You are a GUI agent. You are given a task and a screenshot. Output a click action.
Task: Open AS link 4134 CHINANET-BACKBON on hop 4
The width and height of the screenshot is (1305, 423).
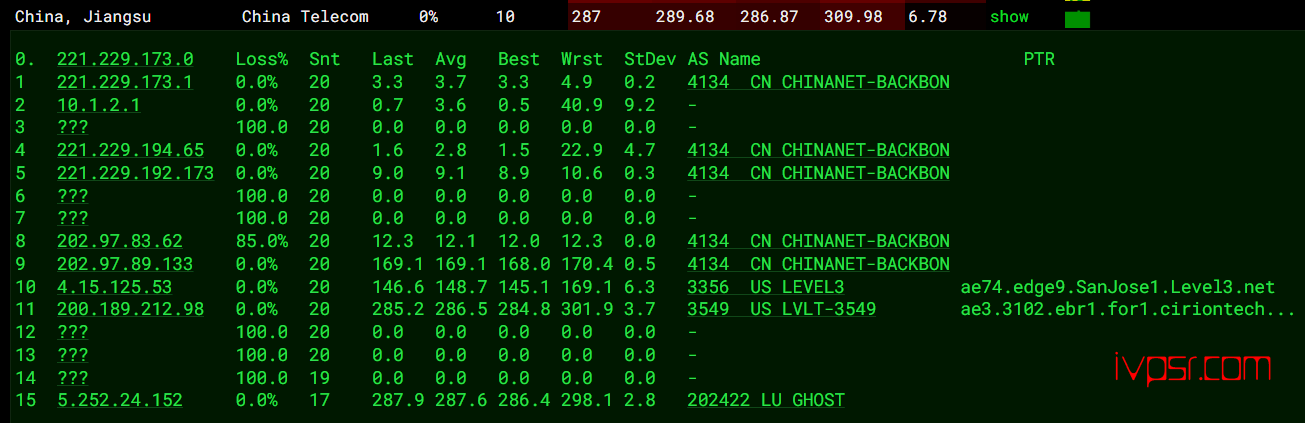tap(818, 150)
